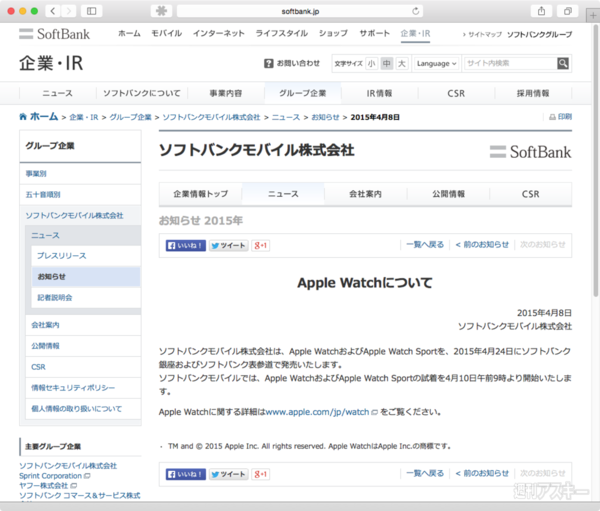Open the Safari share menu icon

pos(541,11)
